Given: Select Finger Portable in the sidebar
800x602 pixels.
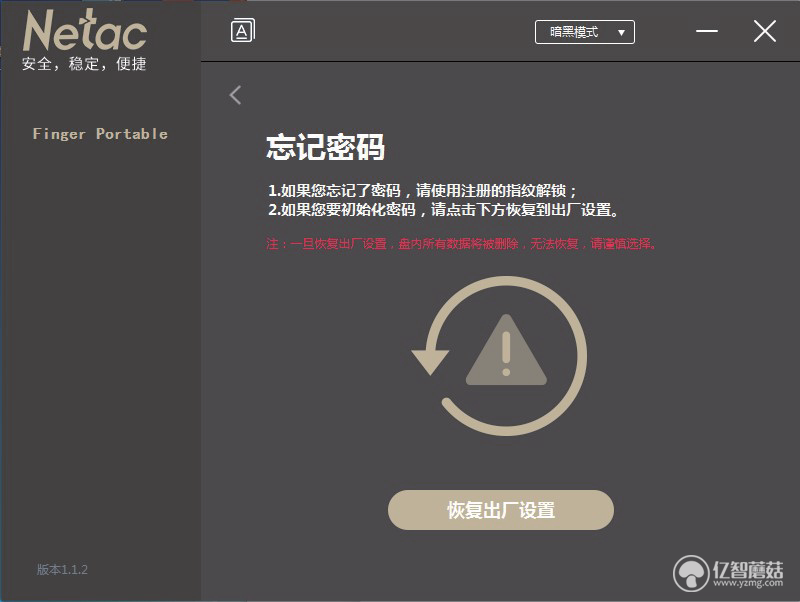Looking at the screenshot, I should tap(100, 134).
